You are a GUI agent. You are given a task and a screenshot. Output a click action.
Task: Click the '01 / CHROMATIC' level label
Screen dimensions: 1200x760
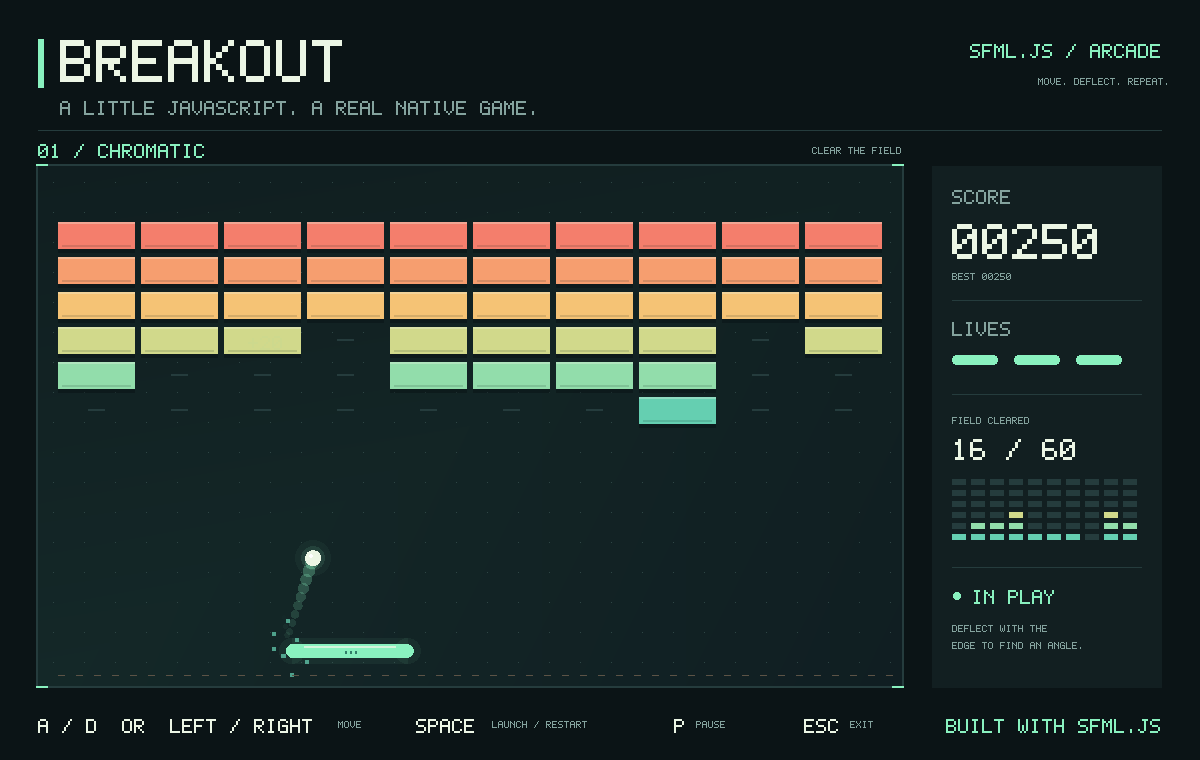[x=121, y=151]
